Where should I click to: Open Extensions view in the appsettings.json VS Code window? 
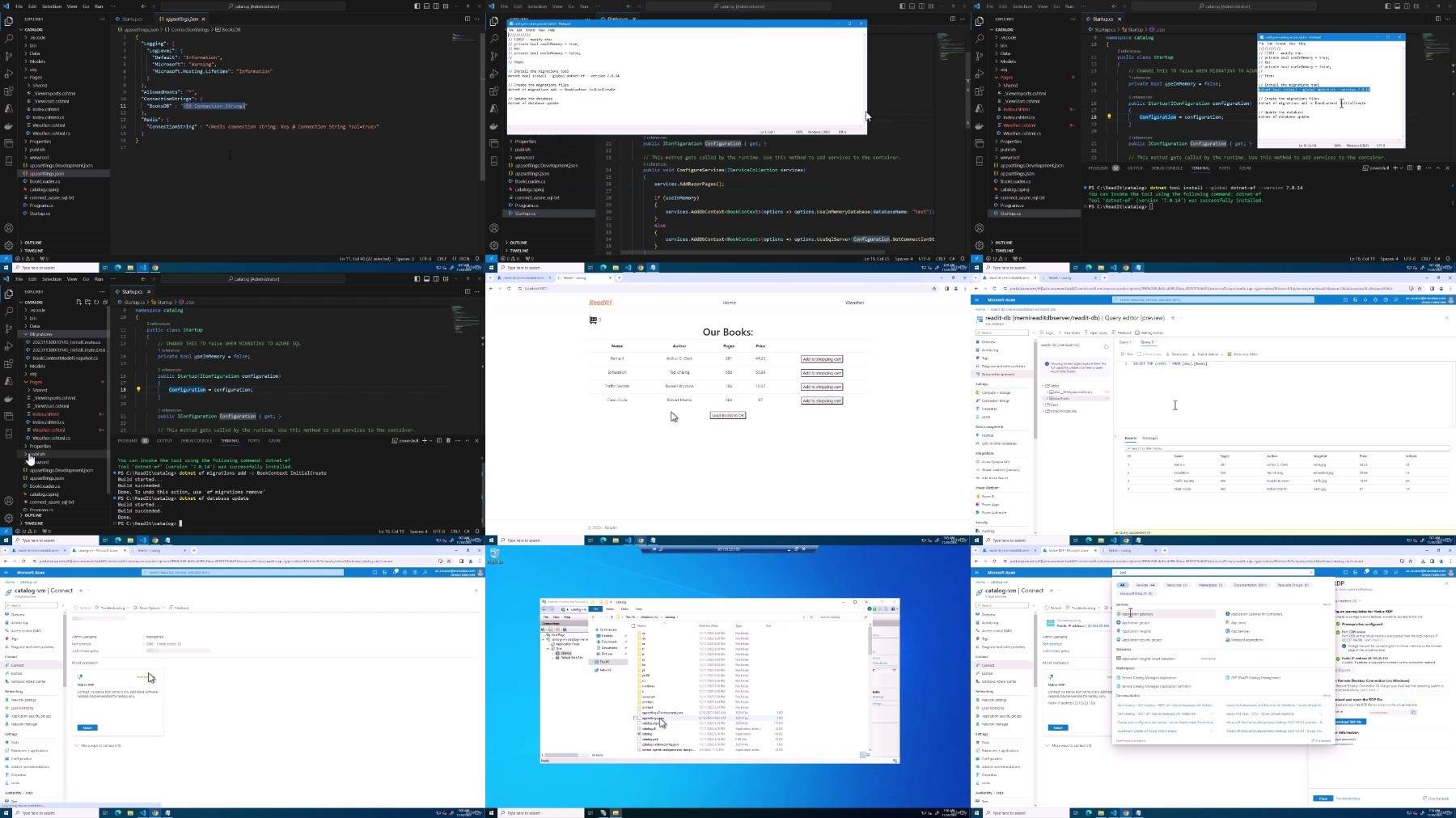[9, 91]
